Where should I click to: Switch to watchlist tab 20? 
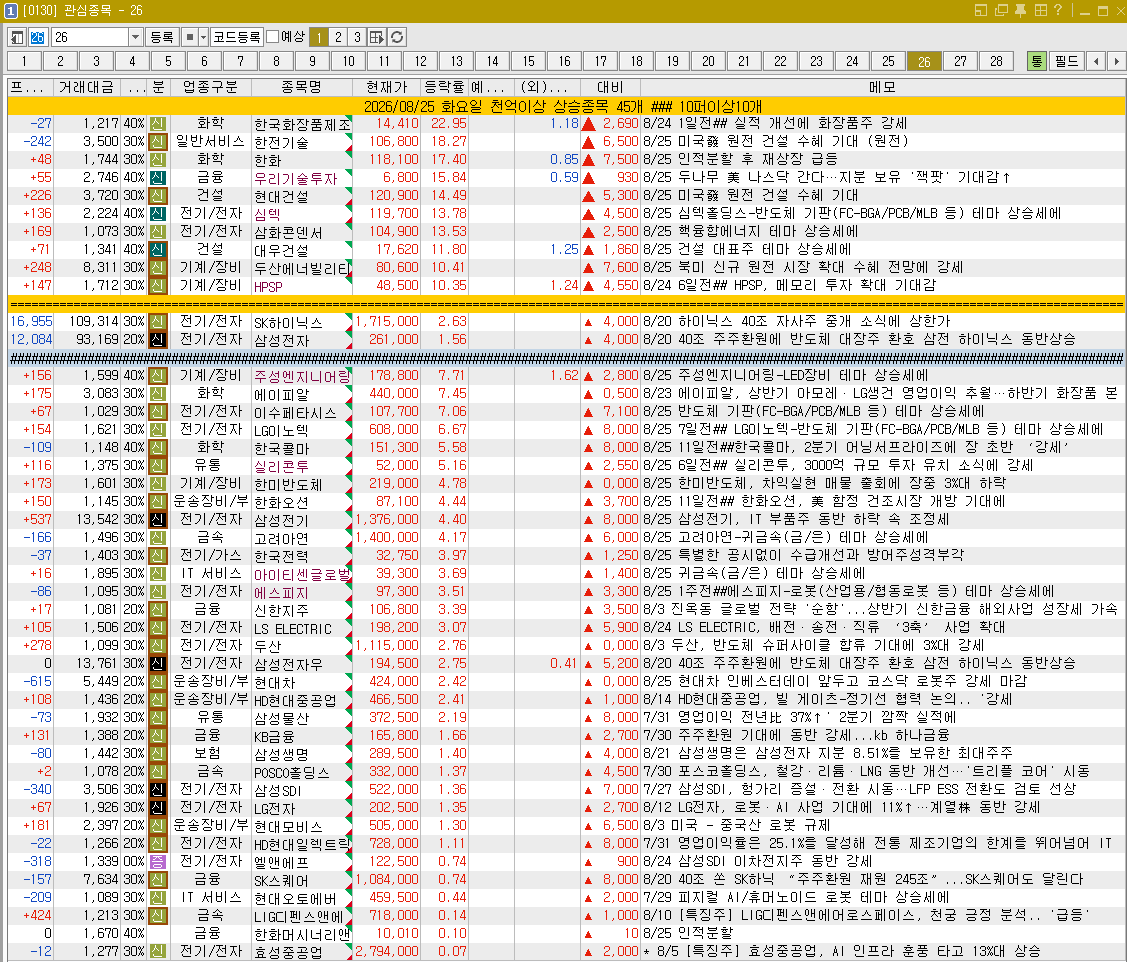[x=709, y=61]
